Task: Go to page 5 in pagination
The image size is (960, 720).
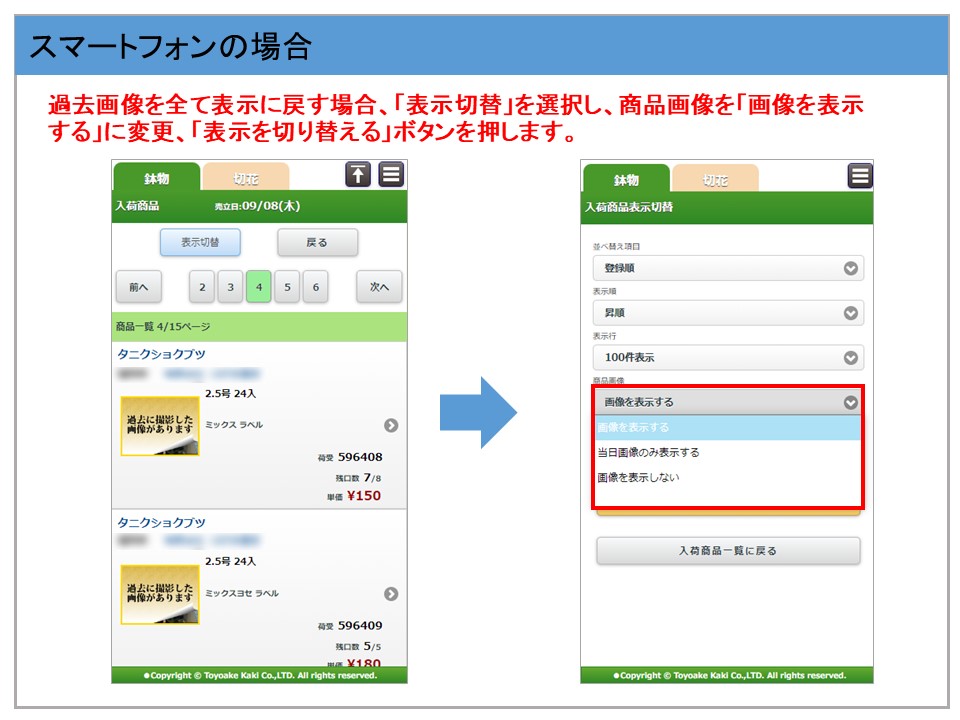Action: click(x=287, y=287)
